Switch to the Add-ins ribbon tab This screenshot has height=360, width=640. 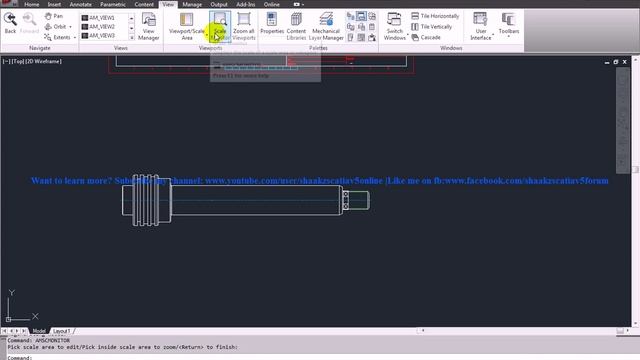[x=245, y=4]
